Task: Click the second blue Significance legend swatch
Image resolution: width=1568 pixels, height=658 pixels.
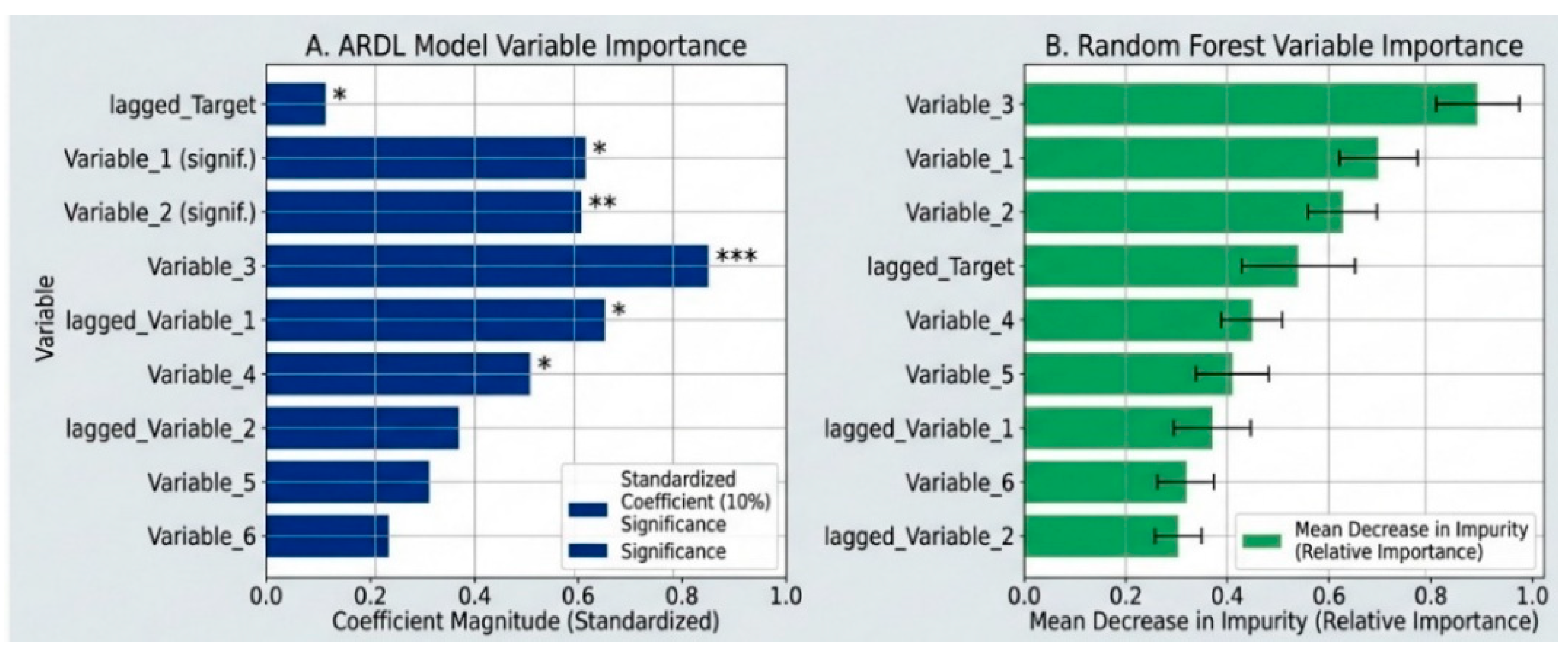Action: pos(587,550)
